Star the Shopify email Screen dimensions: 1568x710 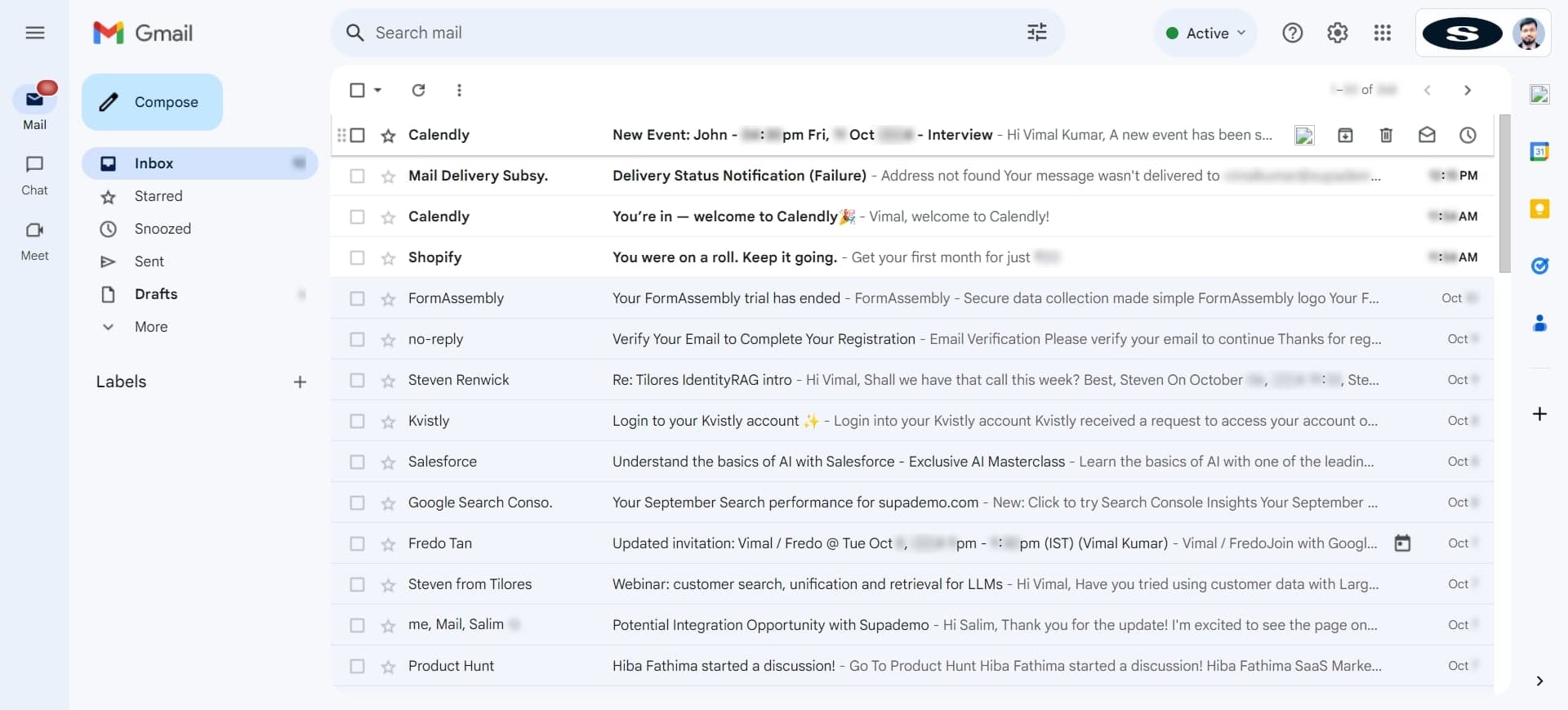(388, 258)
